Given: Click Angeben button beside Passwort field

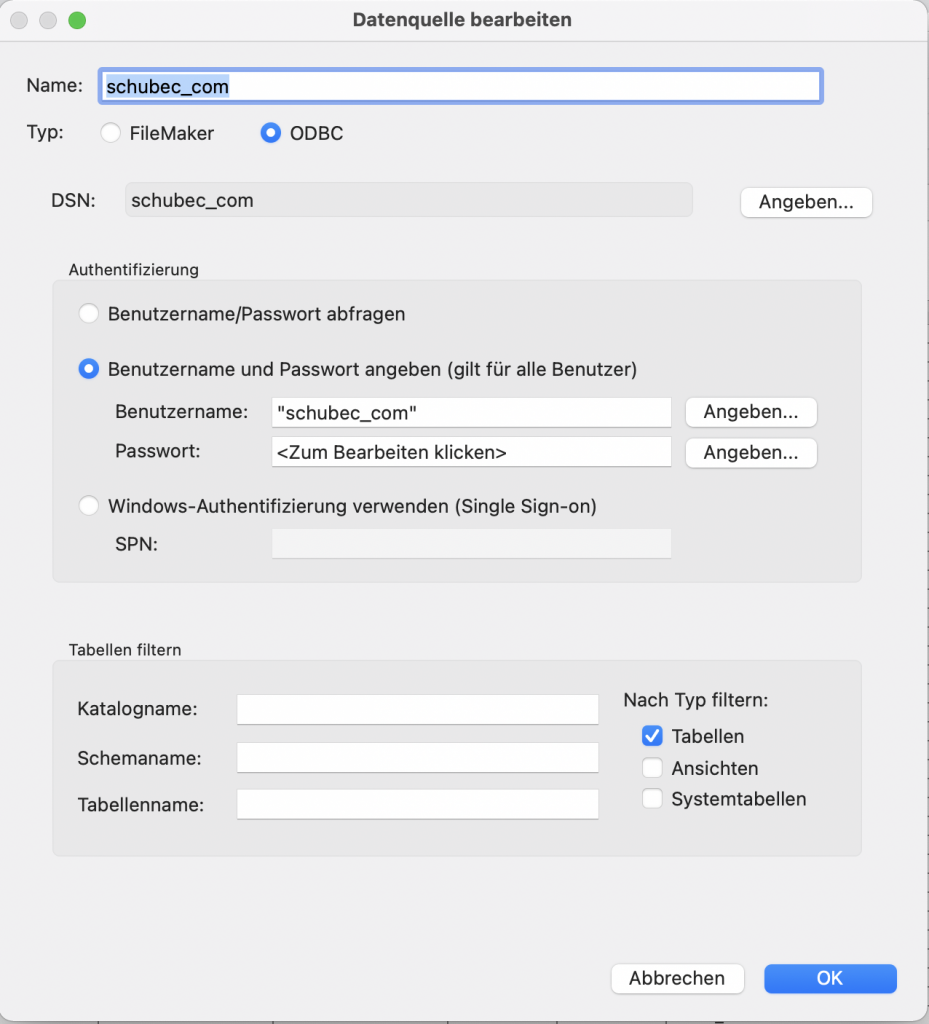Looking at the screenshot, I should 751,453.
